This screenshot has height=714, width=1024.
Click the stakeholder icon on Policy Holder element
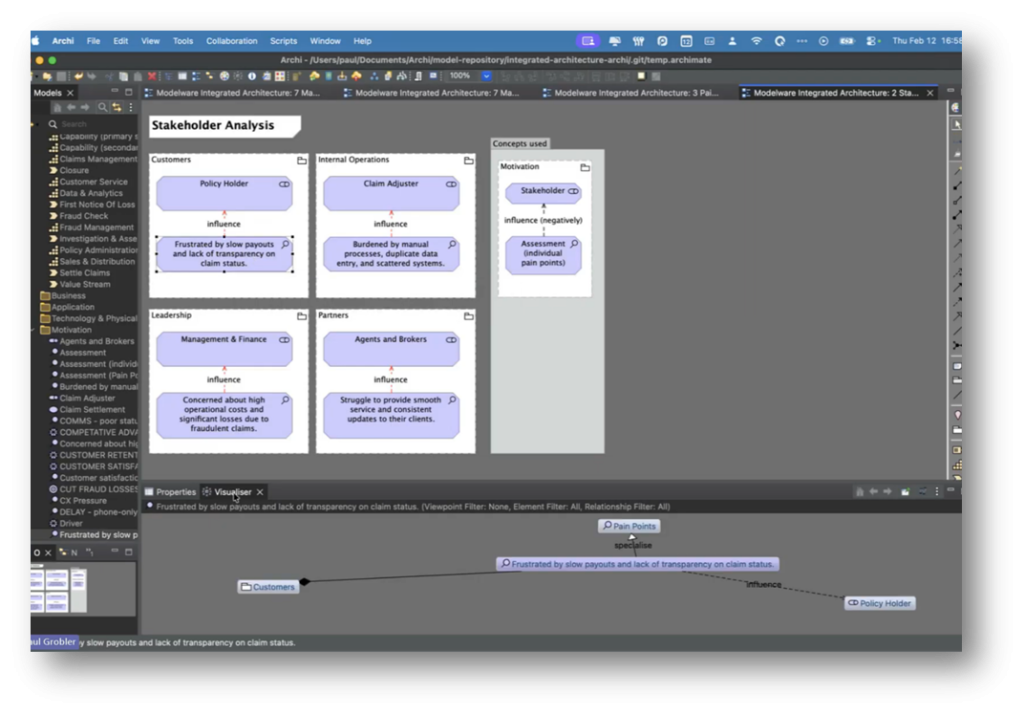point(284,184)
